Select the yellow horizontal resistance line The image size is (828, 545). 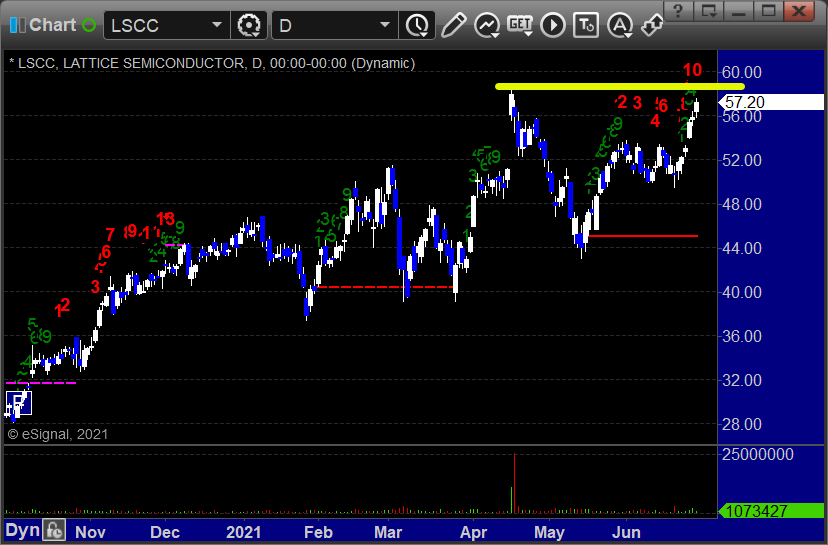pos(619,87)
